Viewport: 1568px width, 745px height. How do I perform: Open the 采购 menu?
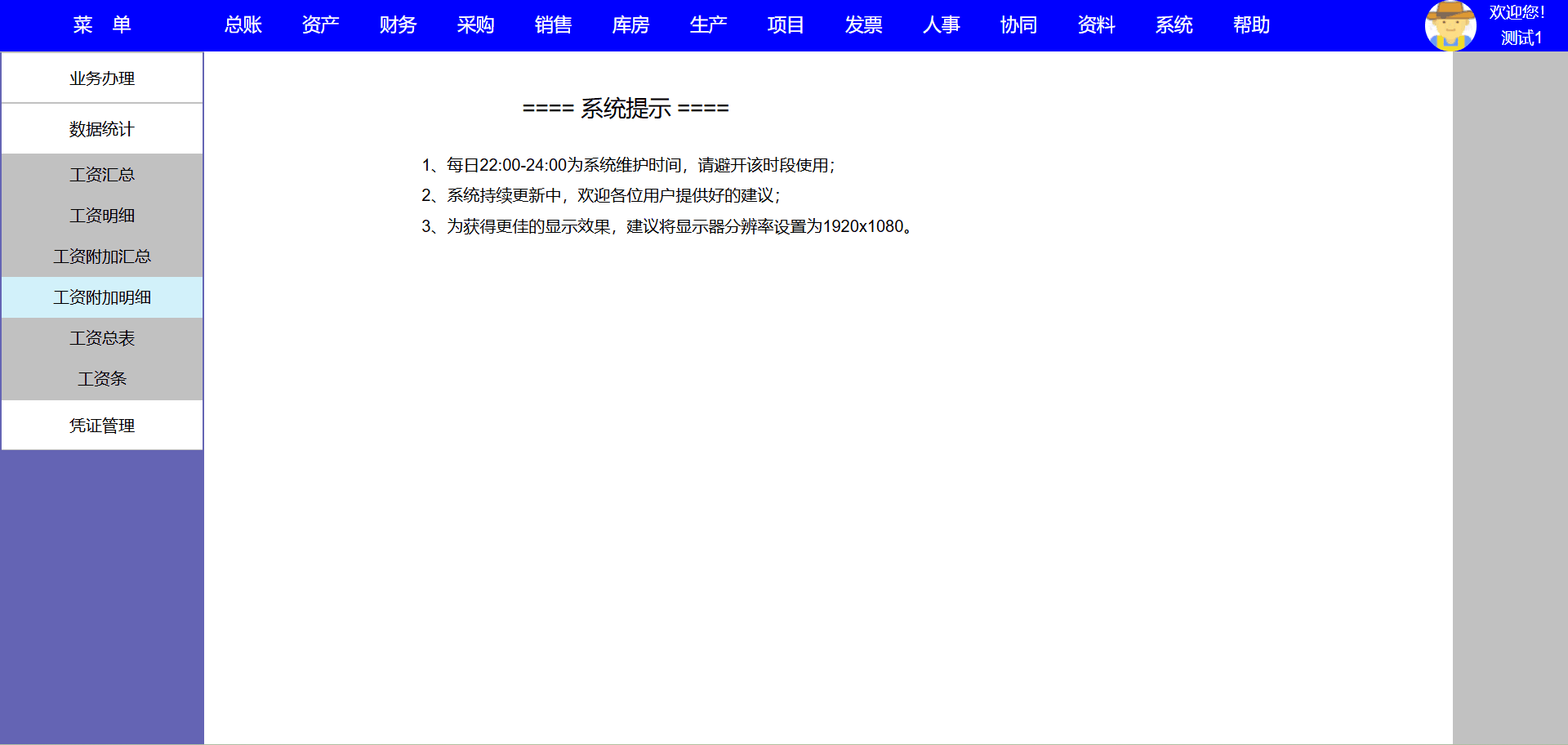coord(475,25)
